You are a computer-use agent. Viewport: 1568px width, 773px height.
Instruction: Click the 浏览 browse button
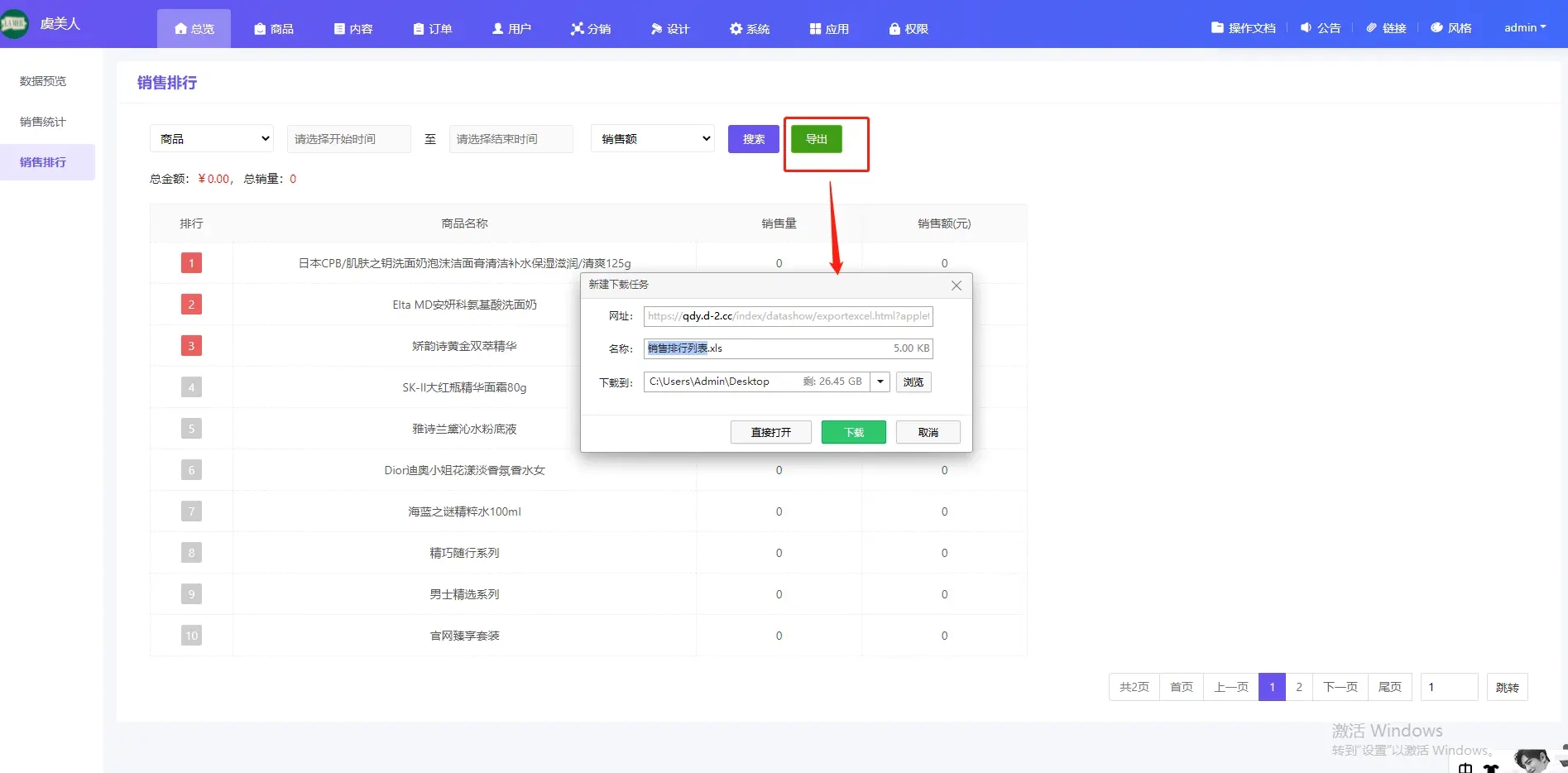pyautogui.click(x=913, y=382)
